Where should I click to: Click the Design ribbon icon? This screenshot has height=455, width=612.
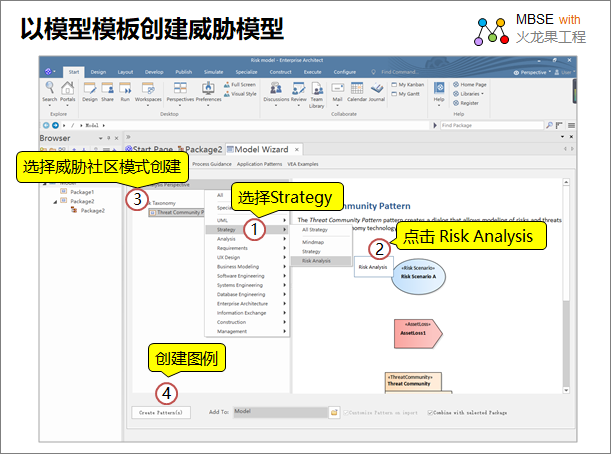pyautogui.click(x=90, y=91)
